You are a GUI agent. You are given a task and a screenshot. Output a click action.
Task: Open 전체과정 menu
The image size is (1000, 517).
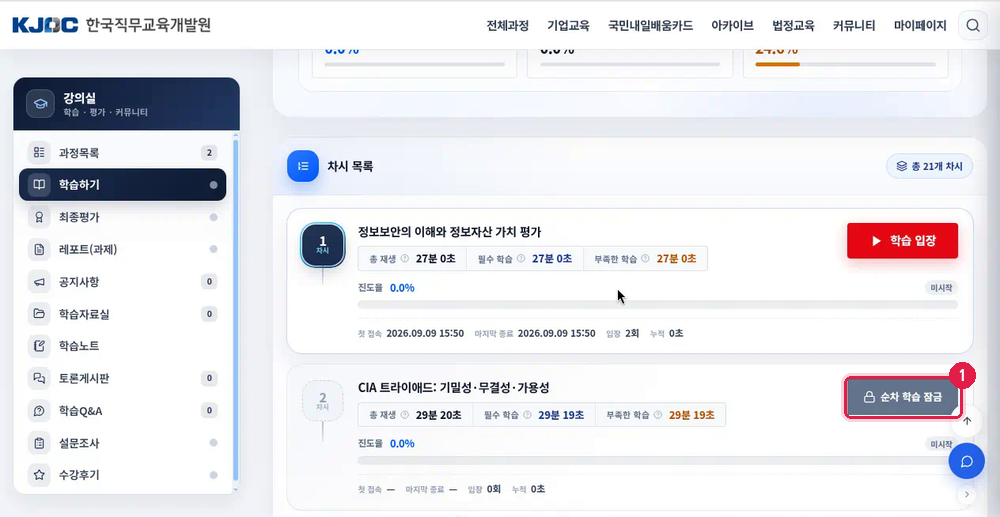[x=508, y=26]
